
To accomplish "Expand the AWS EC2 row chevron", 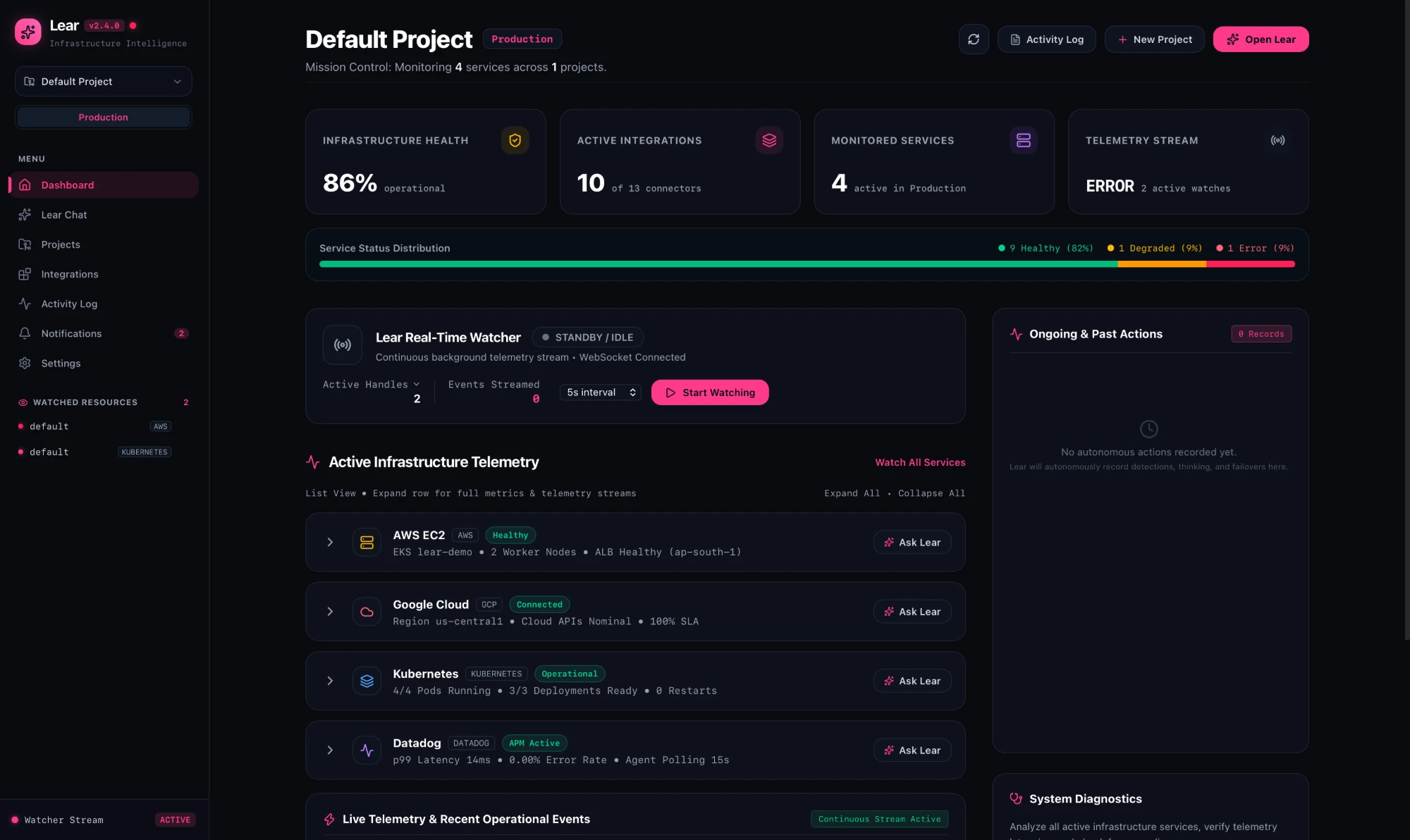I will pos(330,542).
